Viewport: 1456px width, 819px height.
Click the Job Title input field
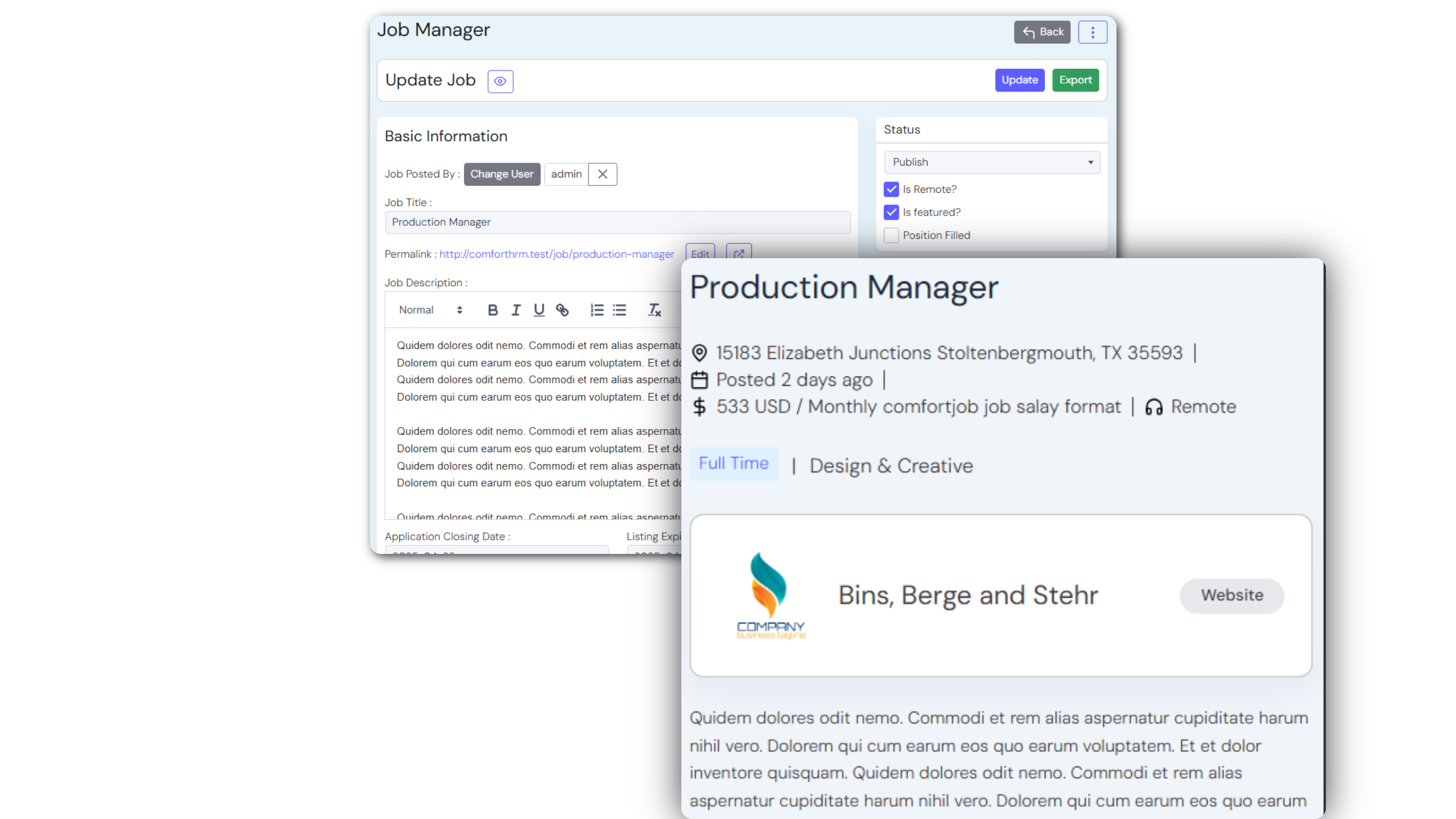[617, 222]
